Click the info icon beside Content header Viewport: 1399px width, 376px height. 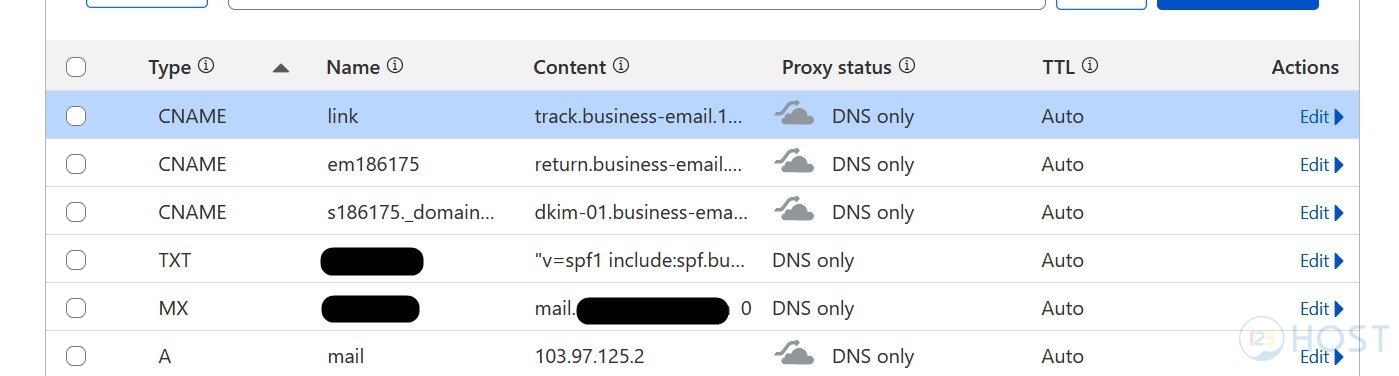coord(621,66)
